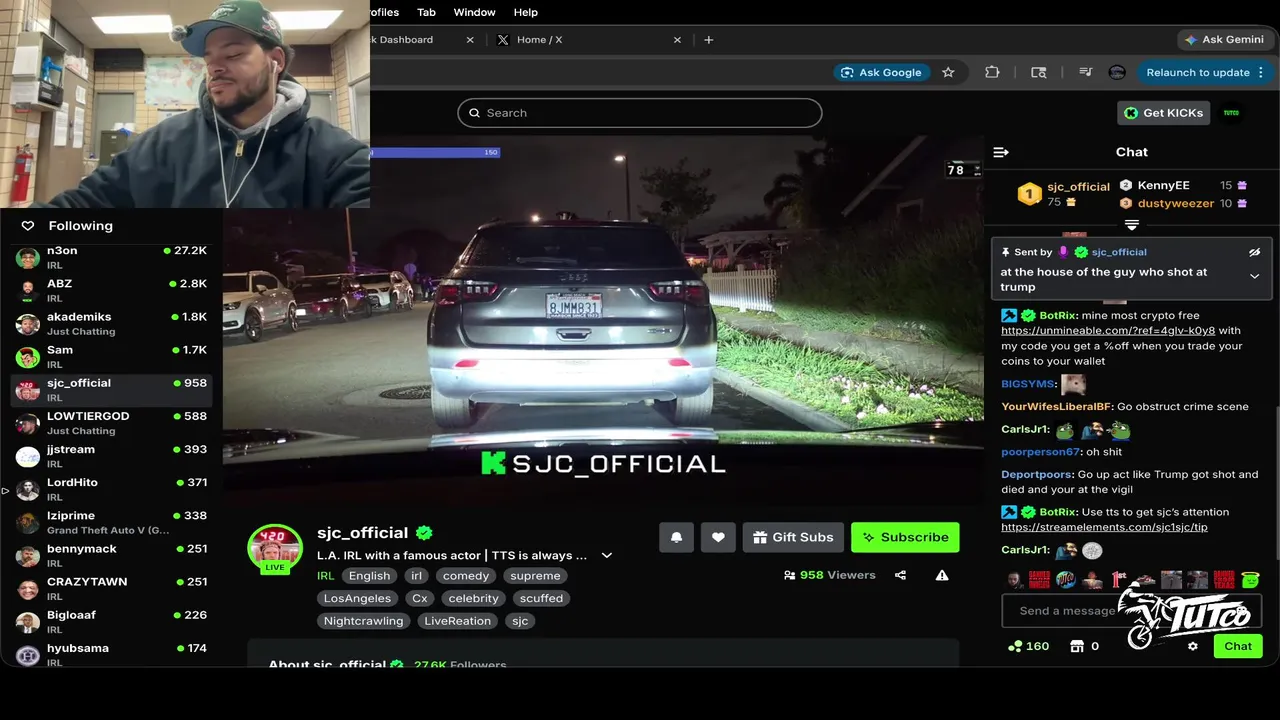Screen dimensions: 1280x720
Task: Open akademiks channel in Following list
Action: tap(112, 323)
